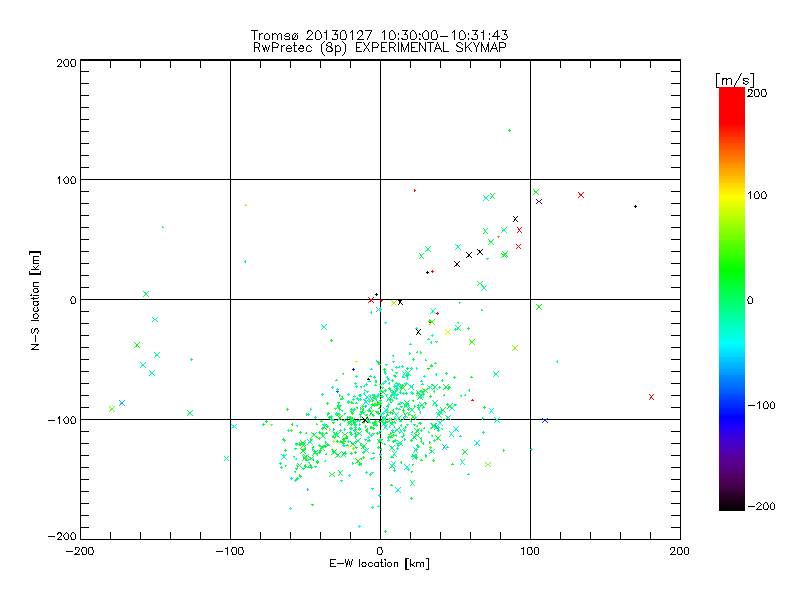
Task: Click the N-S axis tick label "-100"
Action: [x=62, y=420]
